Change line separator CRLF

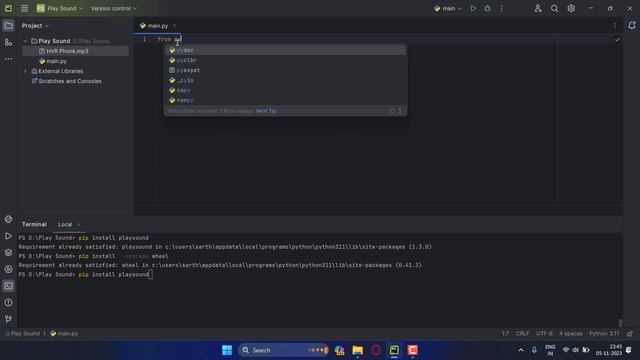[x=522, y=333]
